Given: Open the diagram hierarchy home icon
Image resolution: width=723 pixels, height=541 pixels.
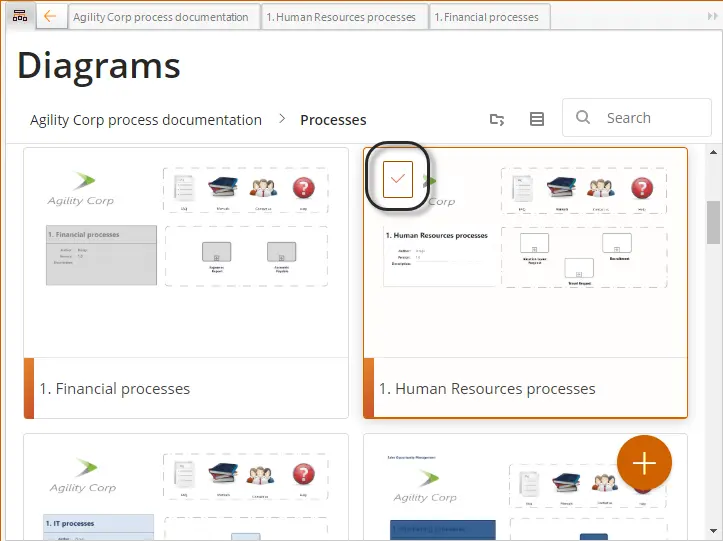Looking at the screenshot, I should coord(20,17).
